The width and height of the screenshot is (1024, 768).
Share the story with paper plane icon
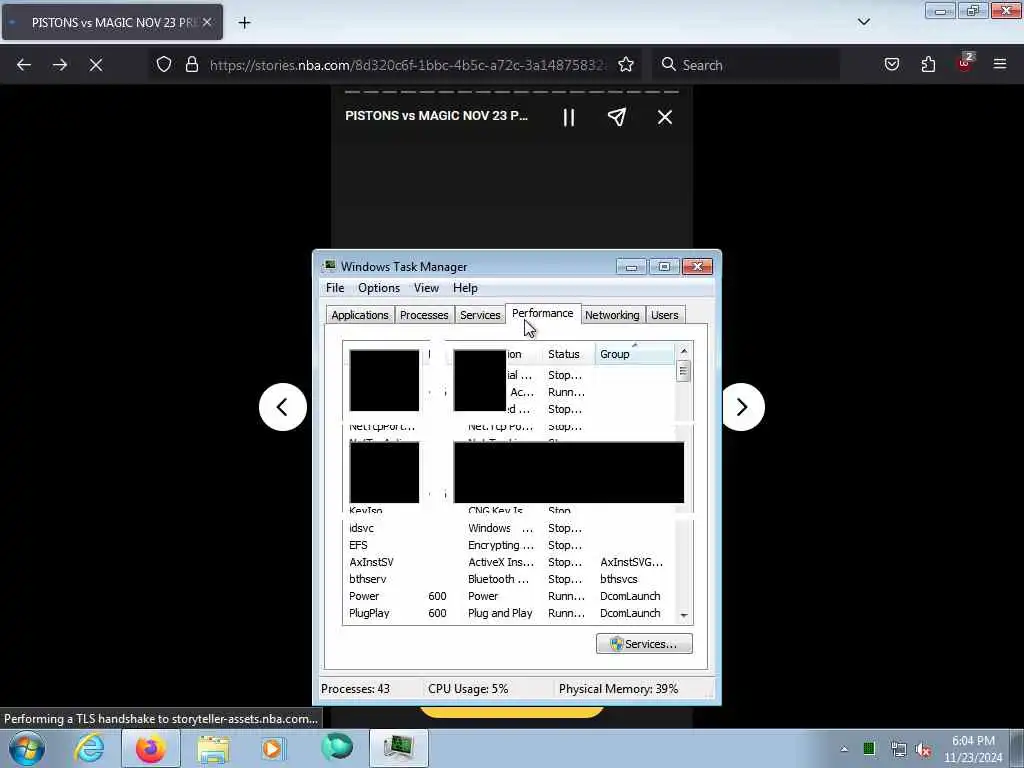tap(617, 117)
